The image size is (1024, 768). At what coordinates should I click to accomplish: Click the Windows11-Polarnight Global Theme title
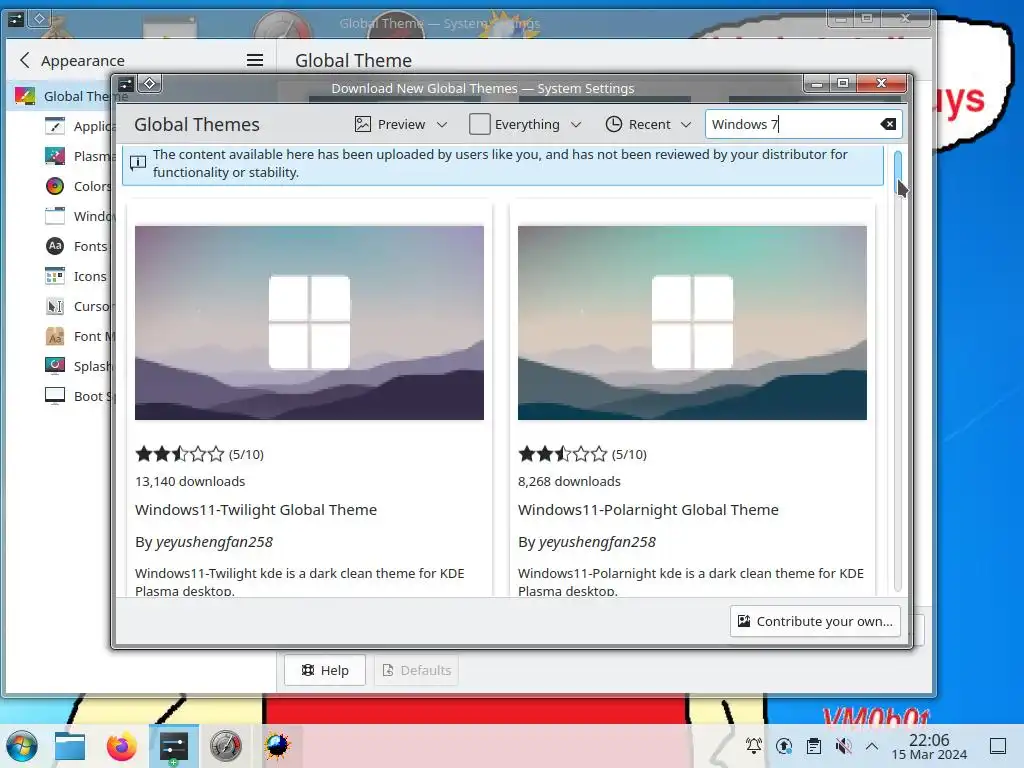tap(648, 509)
